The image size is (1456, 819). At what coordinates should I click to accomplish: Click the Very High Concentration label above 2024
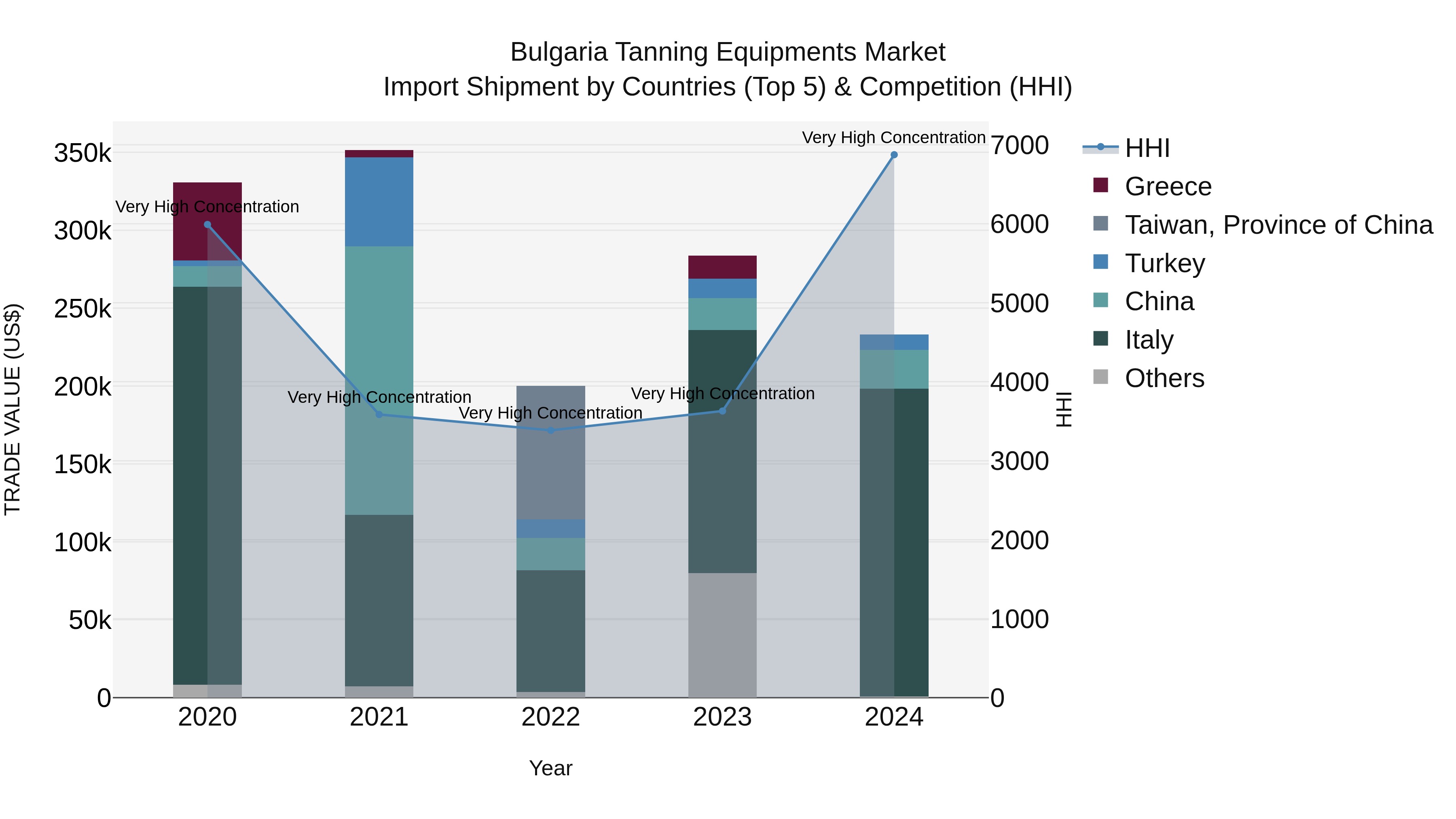click(893, 138)
